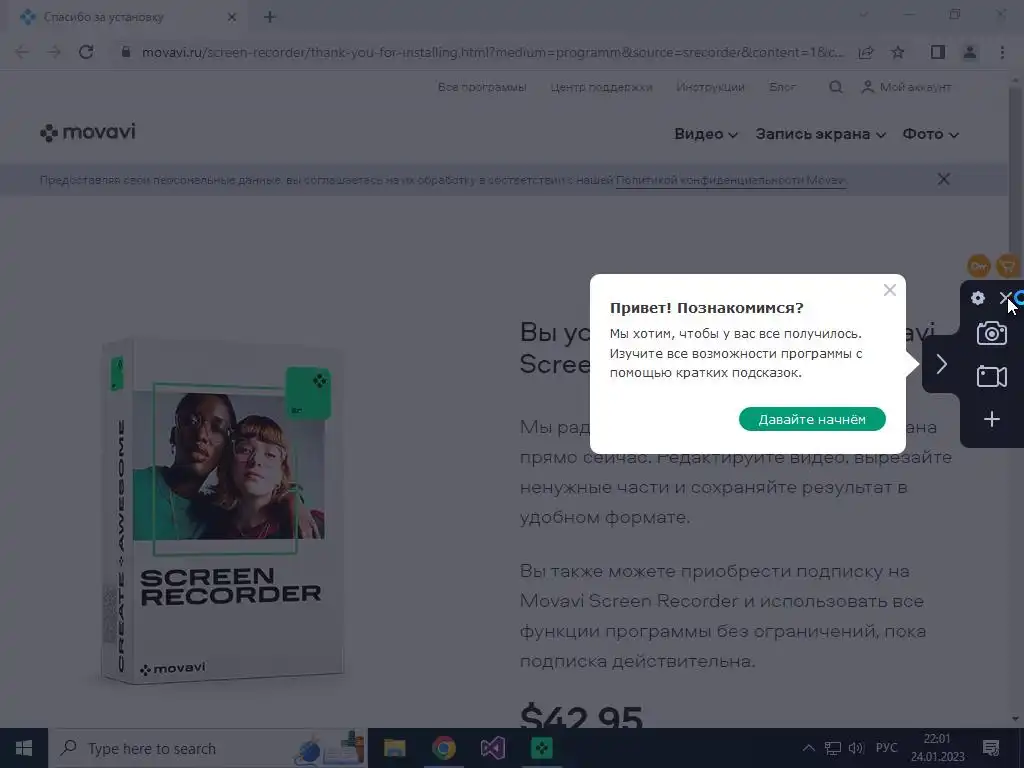Toggle the browser side panel icon
Screen dimensions: 1024x768
click(938, 52)
